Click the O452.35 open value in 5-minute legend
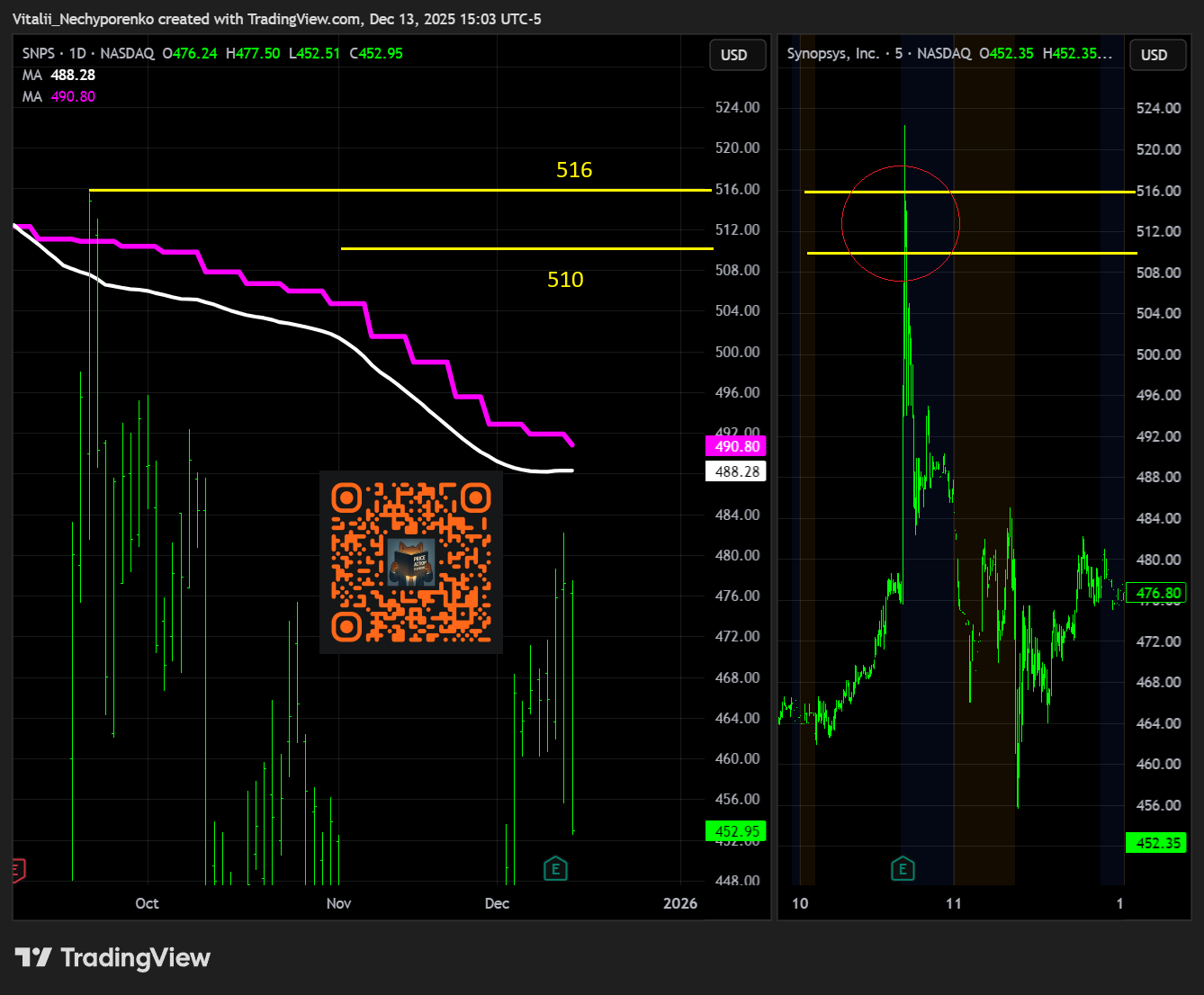The height and width of the screenshot is (995, 1204). click(1007, 54)
